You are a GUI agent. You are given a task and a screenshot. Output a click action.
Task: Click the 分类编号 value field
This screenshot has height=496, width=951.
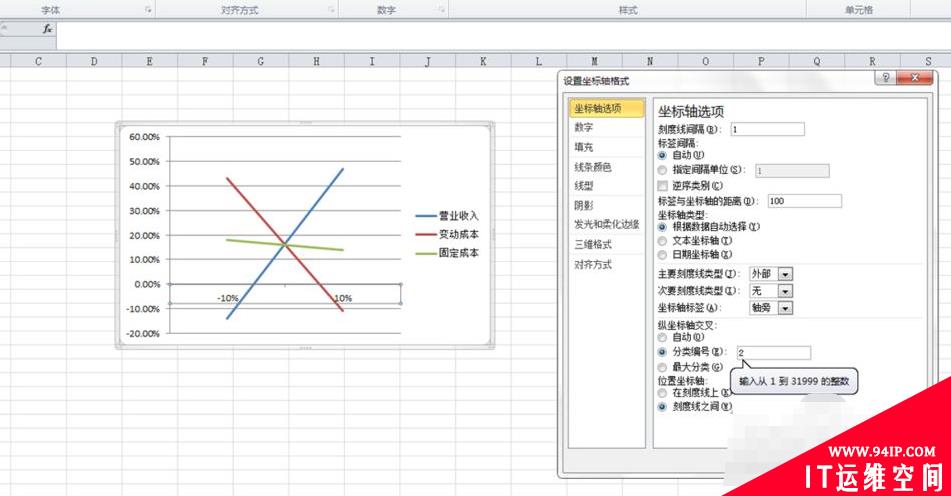pyautogui.click(x=774, y=352)
